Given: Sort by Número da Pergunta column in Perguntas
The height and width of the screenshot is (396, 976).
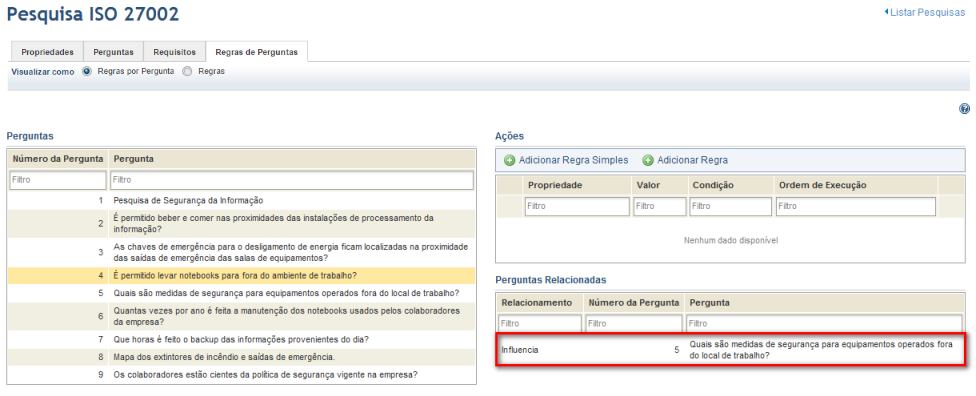Looking at the screenshot, I should click(58, 159).
